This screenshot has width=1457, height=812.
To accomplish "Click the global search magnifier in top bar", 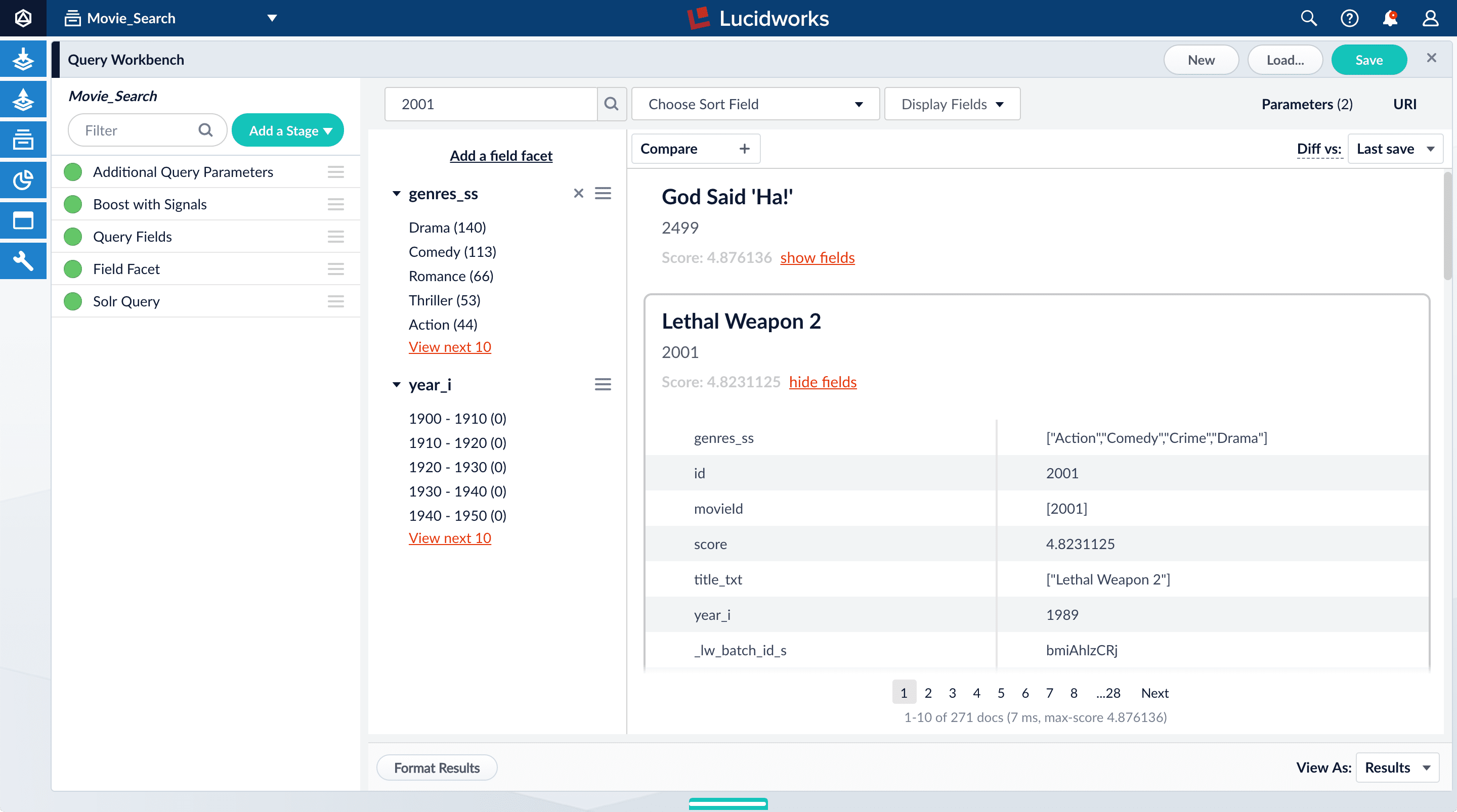I will (x=1308, y=18).
